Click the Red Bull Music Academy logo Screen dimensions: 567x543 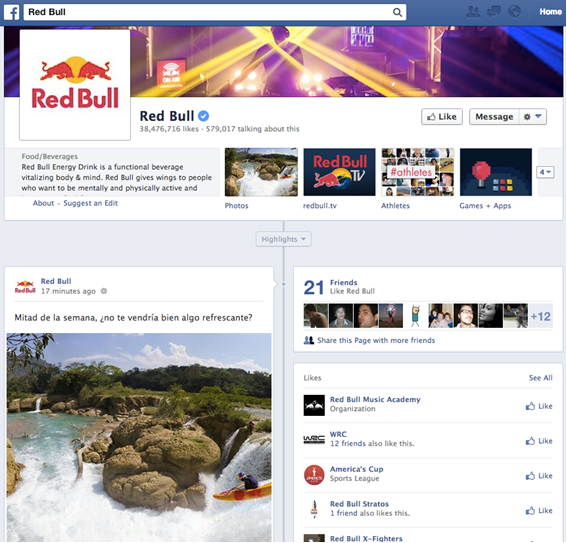tap(314, 405)
